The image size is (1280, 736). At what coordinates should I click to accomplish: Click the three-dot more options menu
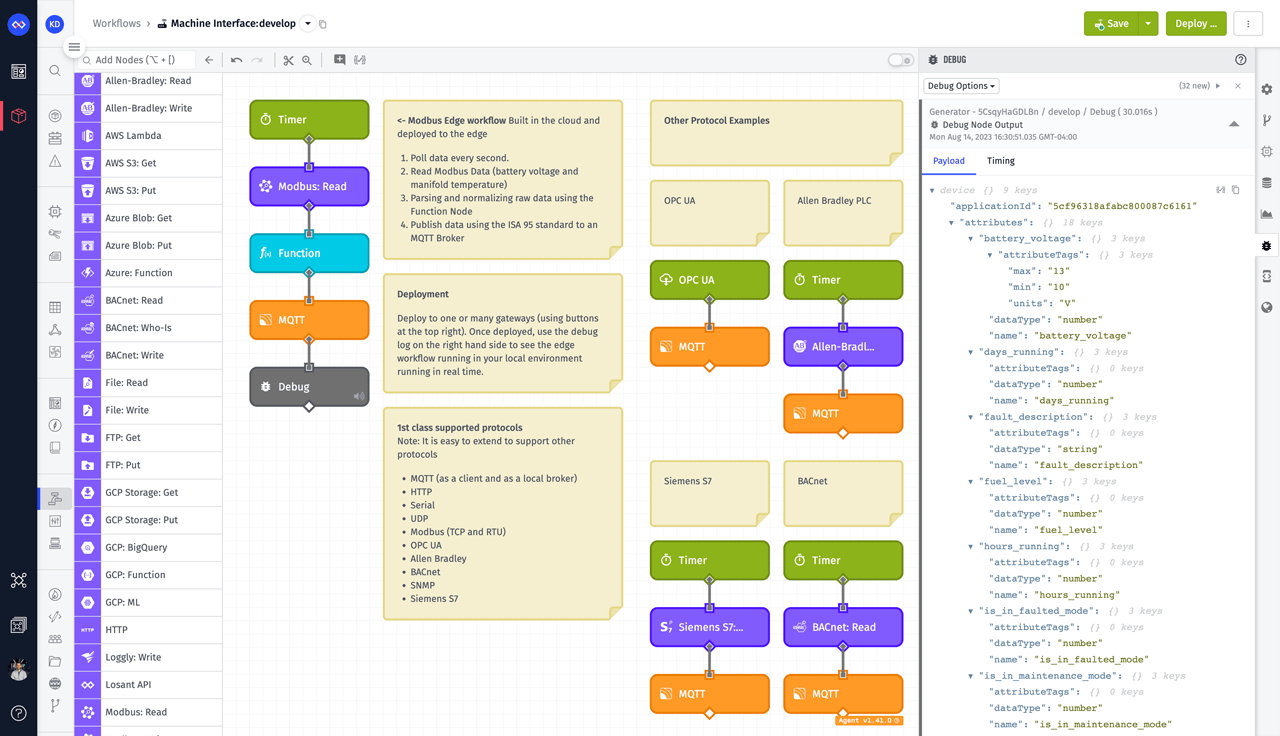tap(1248, 24)
